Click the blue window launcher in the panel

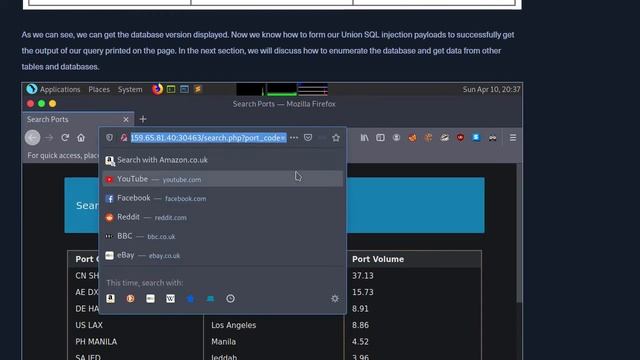point(184,89)
